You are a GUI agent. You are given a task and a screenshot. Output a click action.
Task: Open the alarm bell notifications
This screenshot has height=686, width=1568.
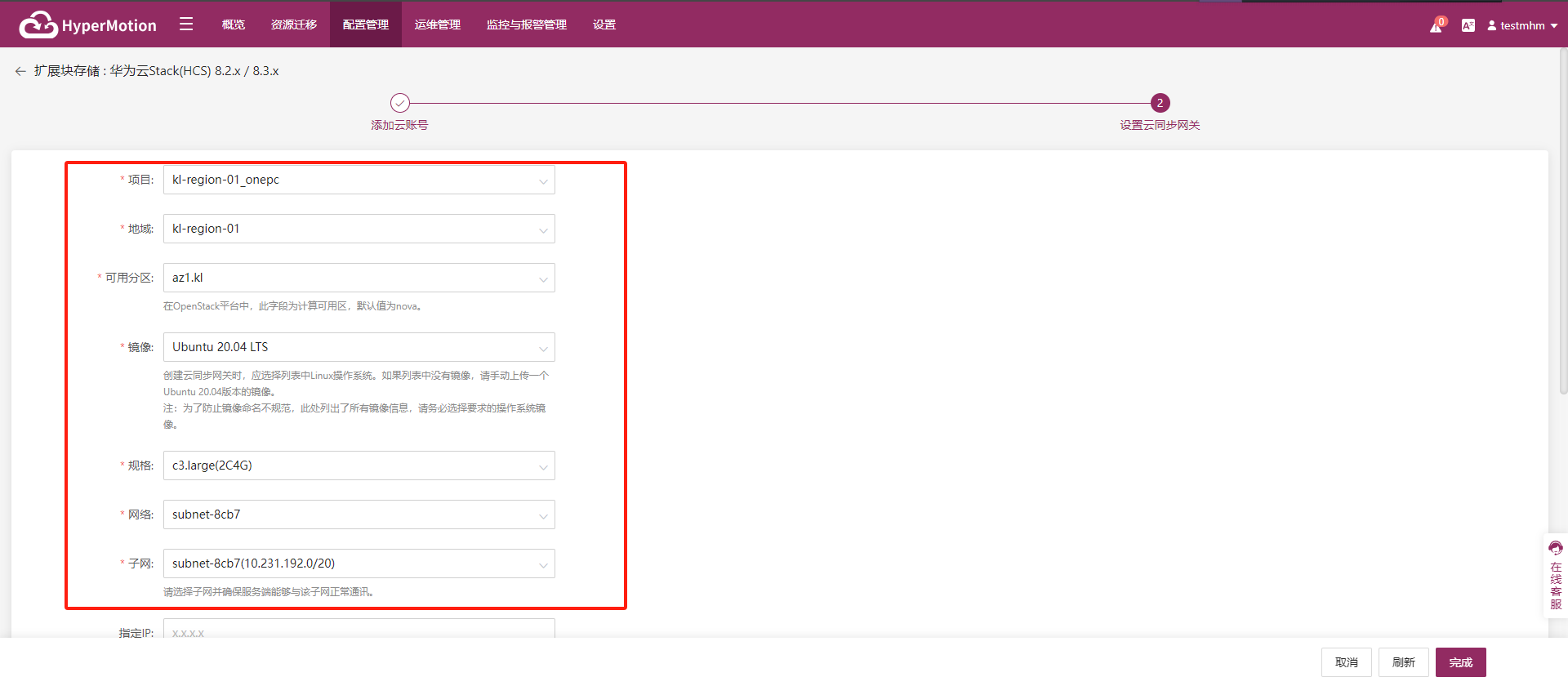[1437, 25]
